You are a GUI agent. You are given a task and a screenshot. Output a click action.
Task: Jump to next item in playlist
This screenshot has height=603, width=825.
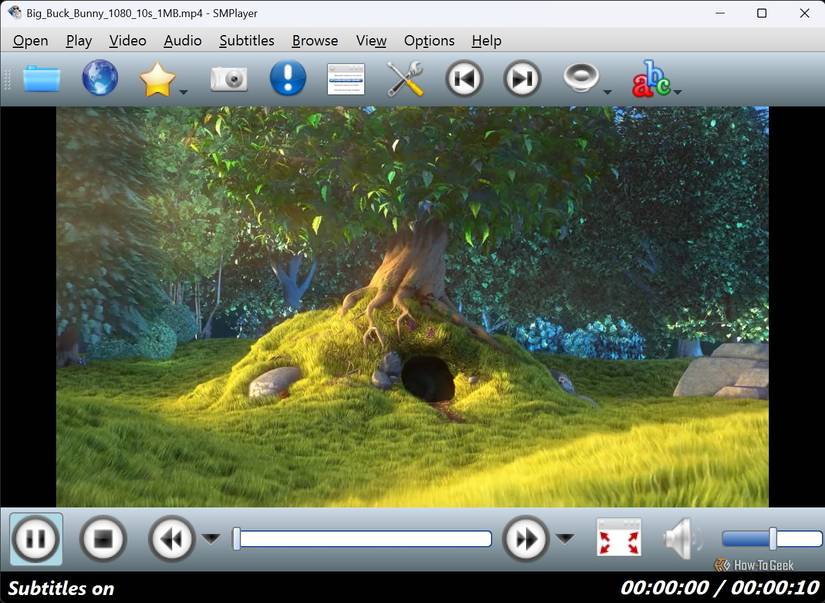point(522,79)
